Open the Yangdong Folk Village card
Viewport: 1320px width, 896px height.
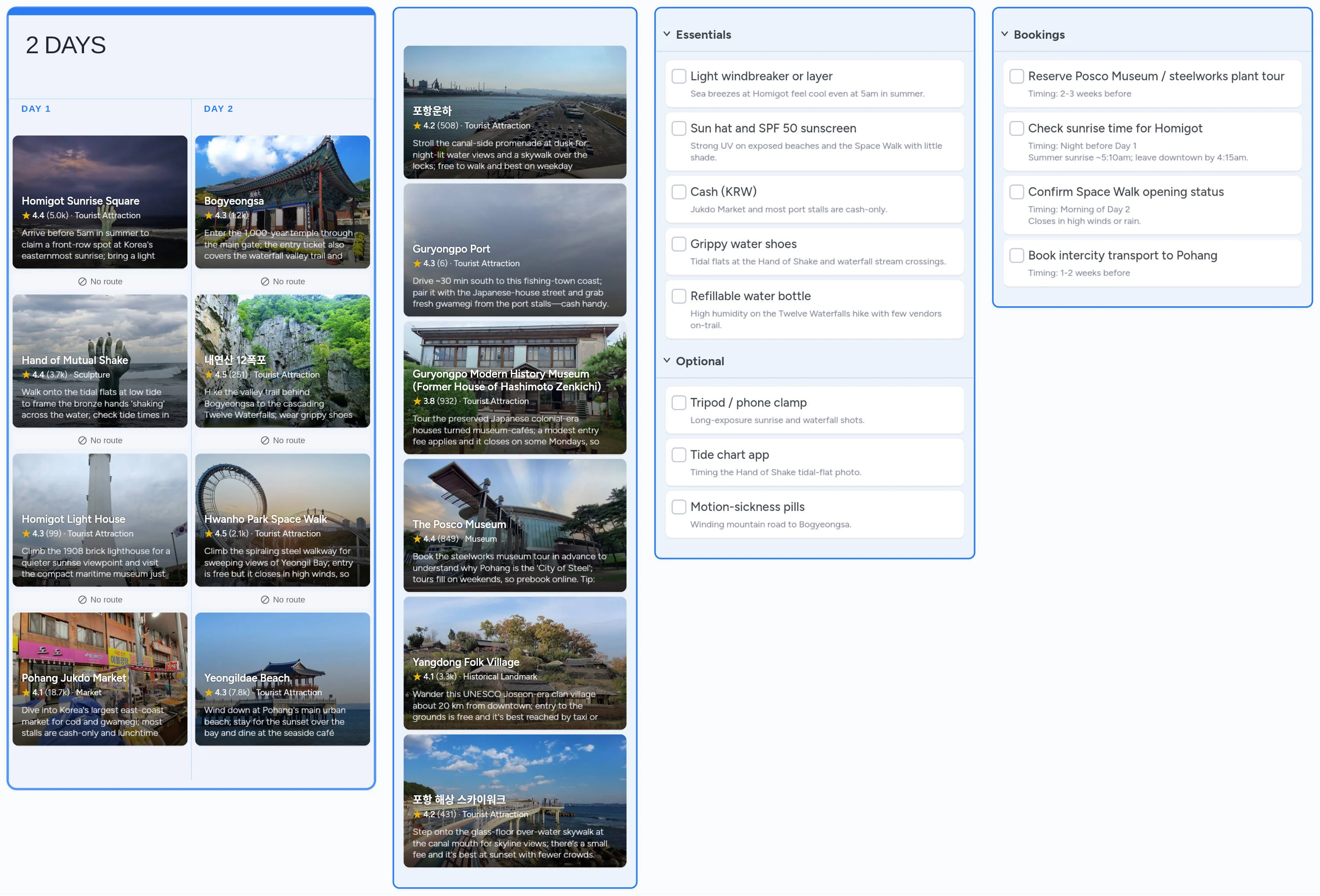tap(515, 663)
